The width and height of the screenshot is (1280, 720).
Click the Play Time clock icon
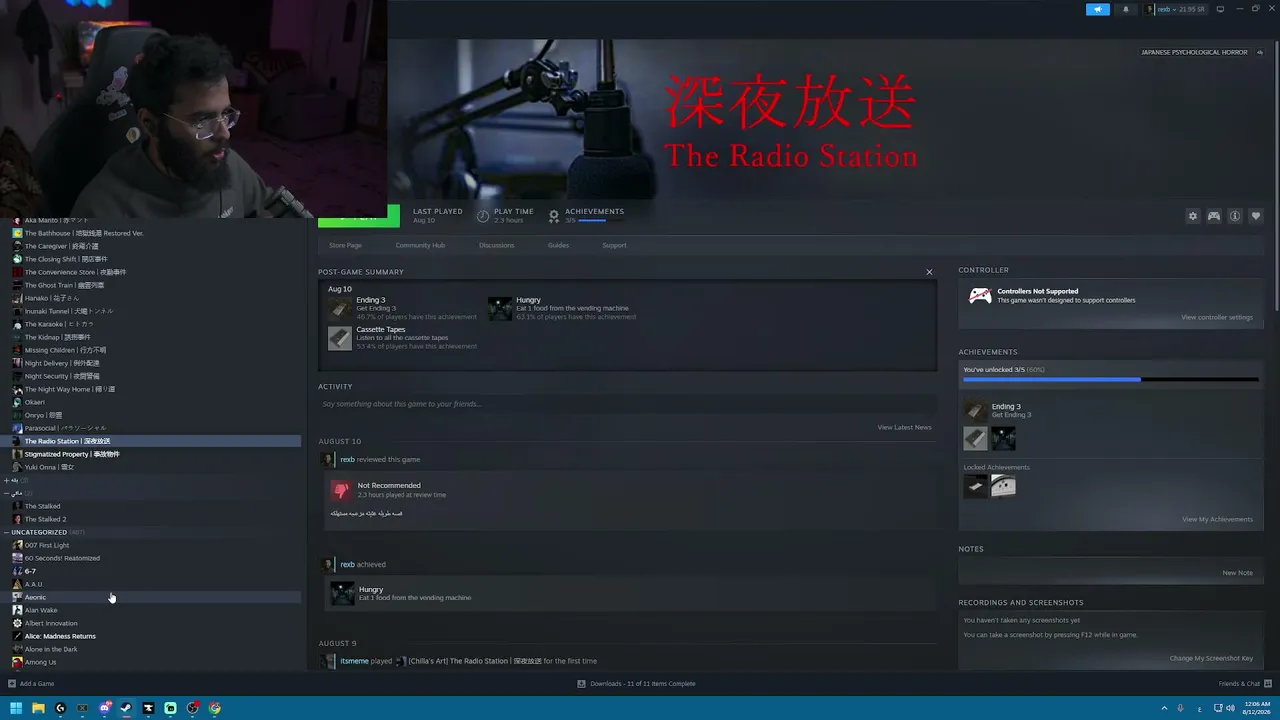[x=483, y=216]
